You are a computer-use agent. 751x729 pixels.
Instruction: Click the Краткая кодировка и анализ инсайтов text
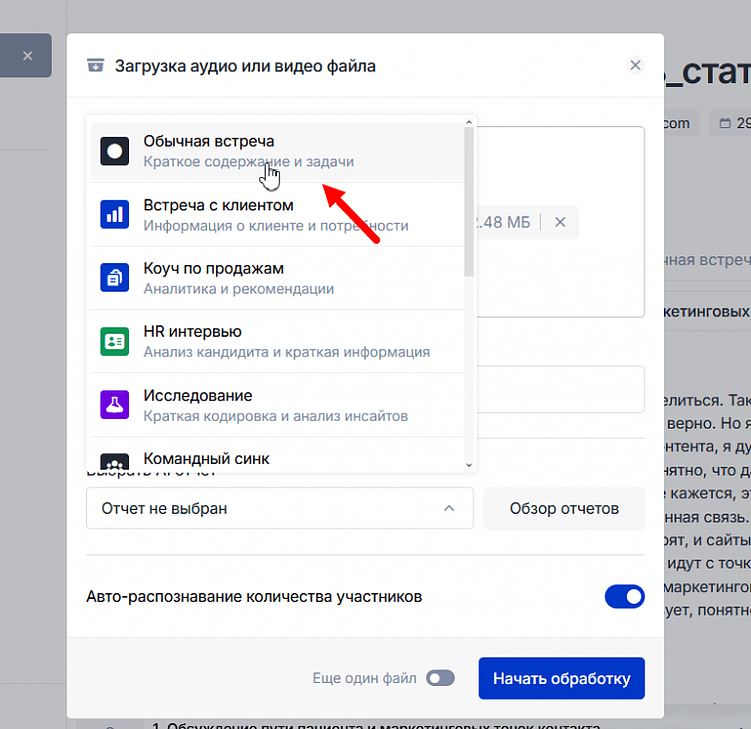click(275, 416)
